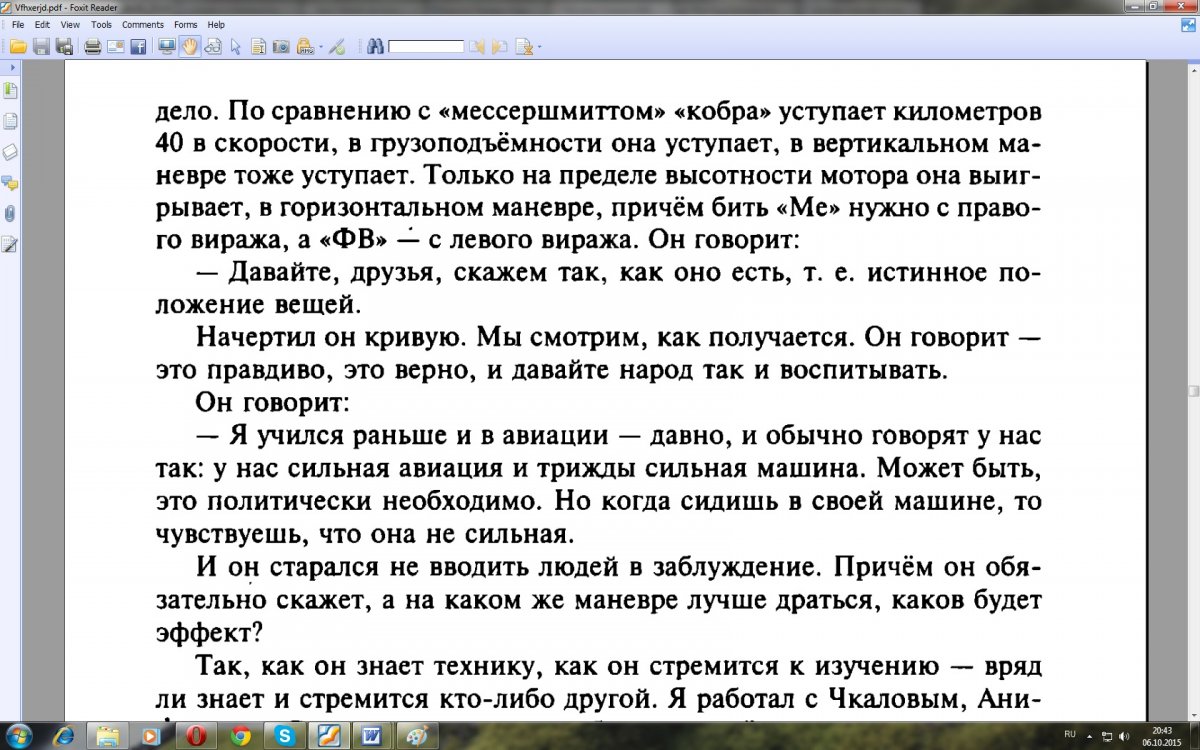Click the Open file folder icon
Viewport: 1200px width, 750px height.
coord(17,46)
